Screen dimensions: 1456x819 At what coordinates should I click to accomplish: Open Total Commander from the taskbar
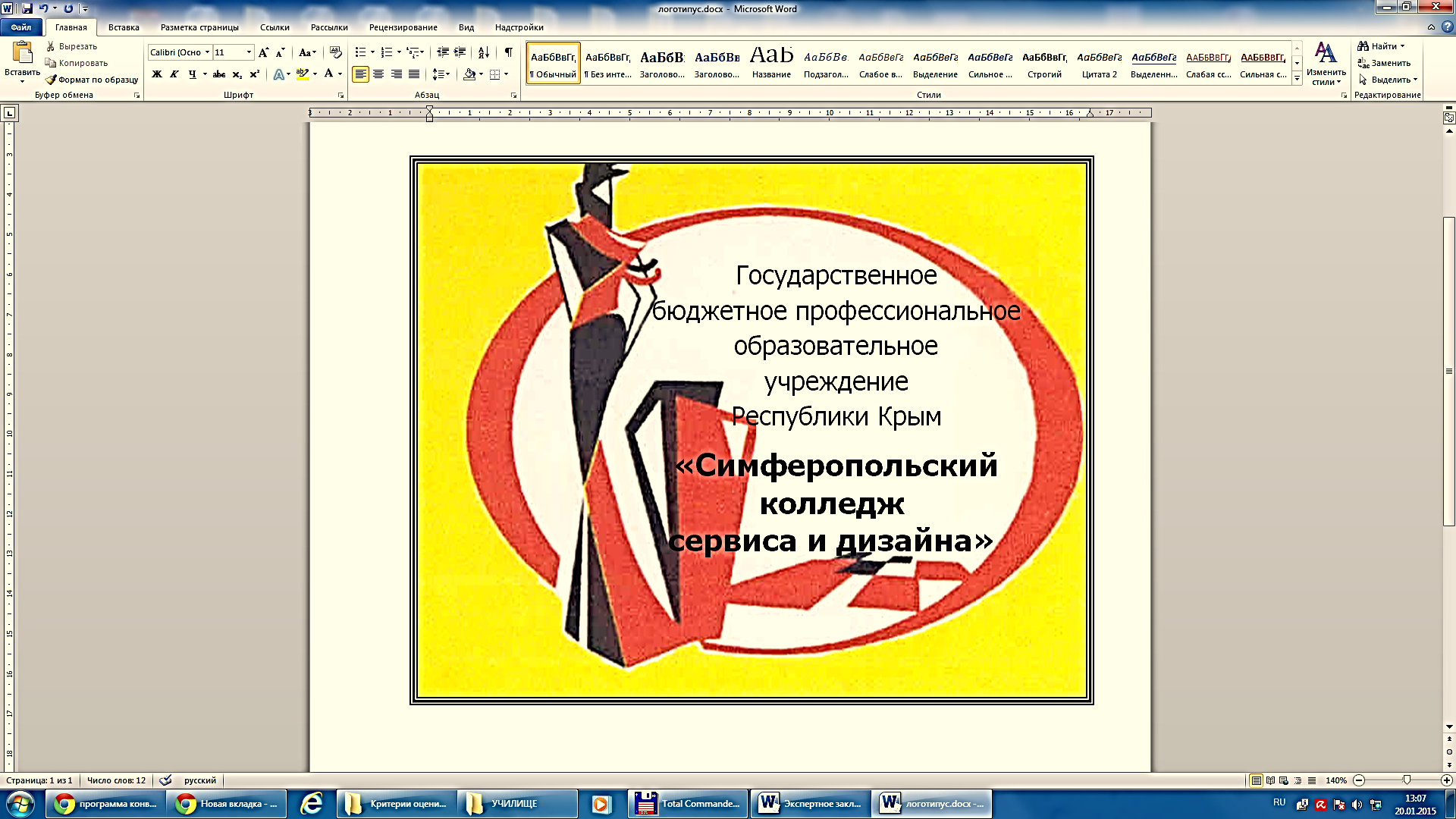689,804
